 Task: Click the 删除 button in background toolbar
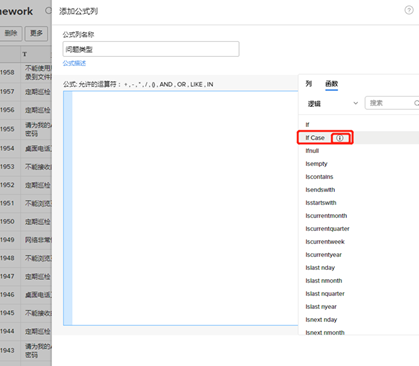11,33
